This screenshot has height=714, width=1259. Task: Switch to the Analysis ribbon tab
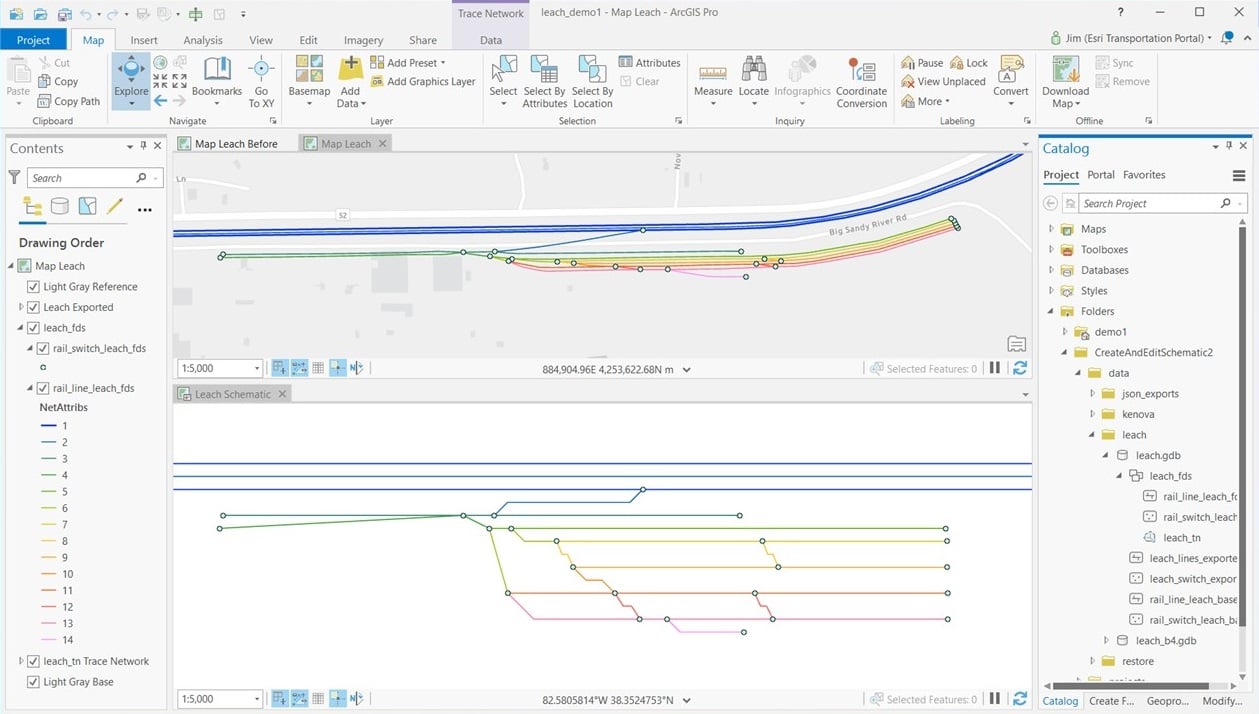coord(203,40)
